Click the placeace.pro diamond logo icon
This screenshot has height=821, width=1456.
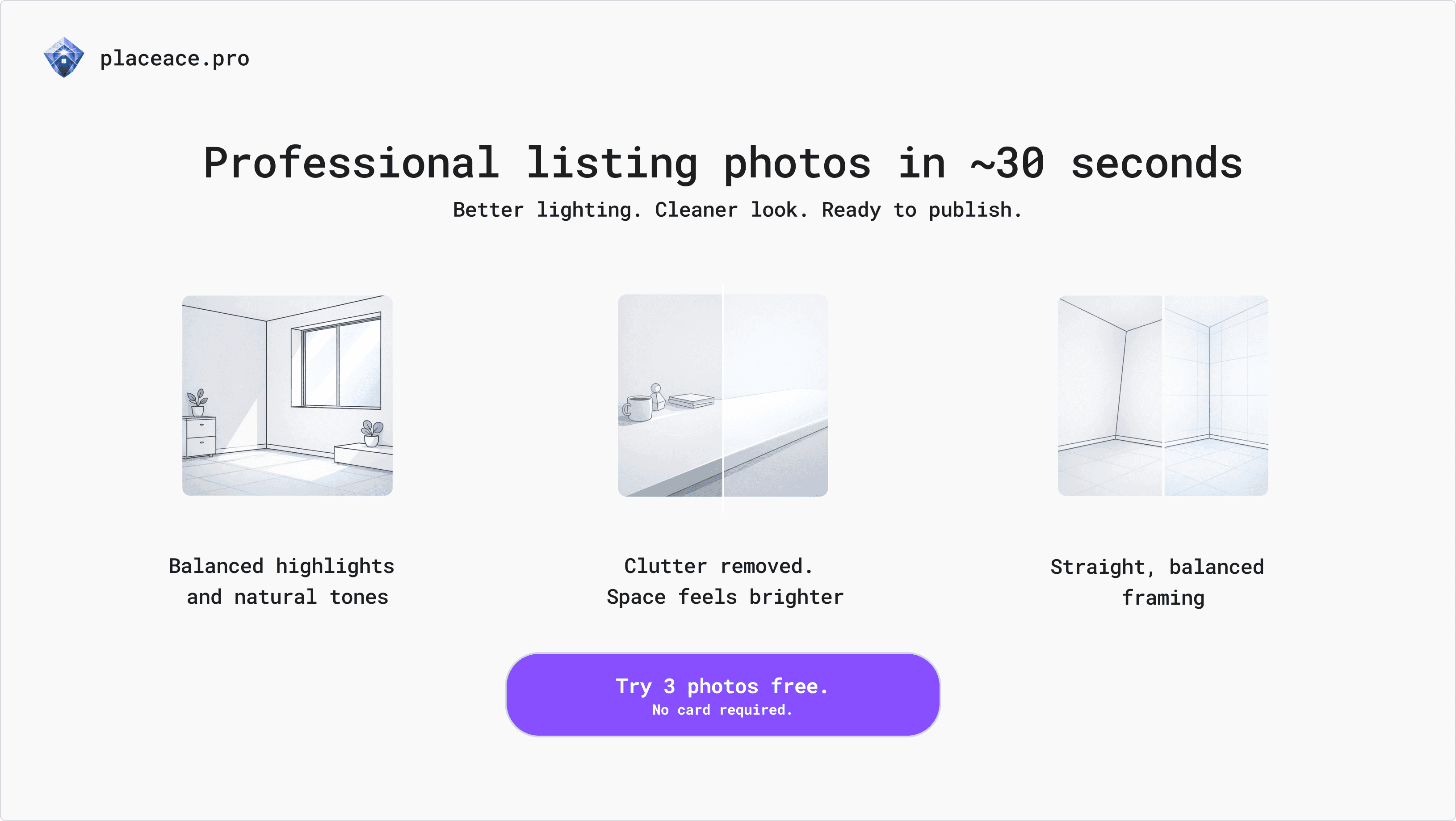(64, 57)
